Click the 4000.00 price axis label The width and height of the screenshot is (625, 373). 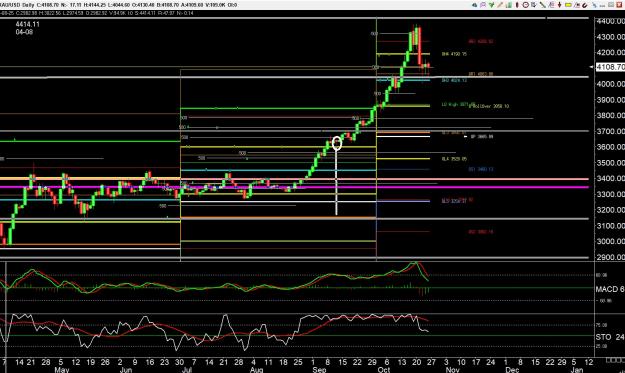tap(610, 84)
